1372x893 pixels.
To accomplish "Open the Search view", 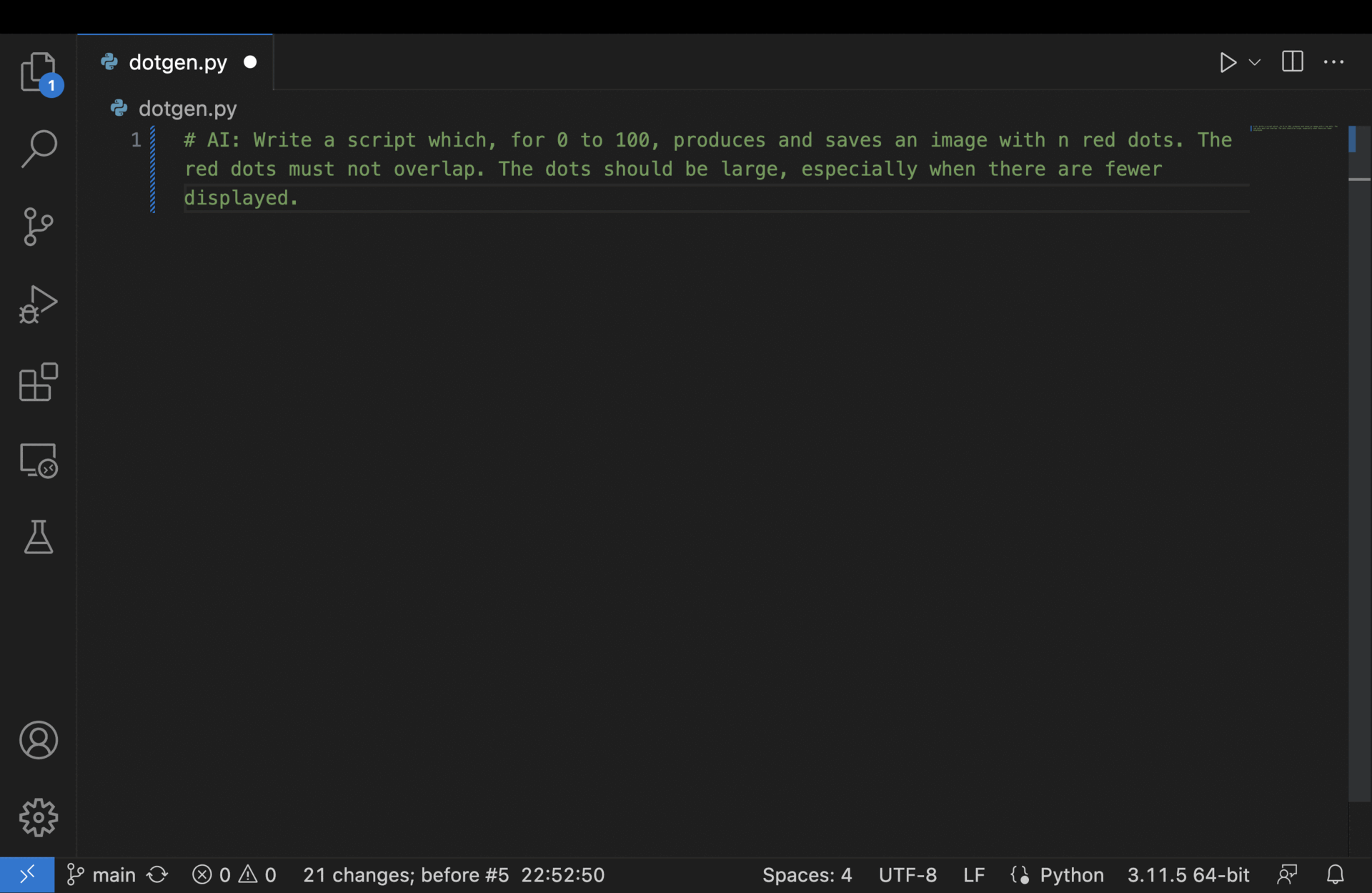I will click(x=39, y=149).
